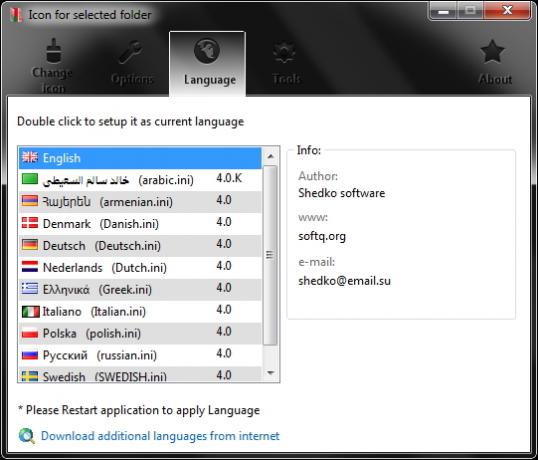Pick Nederlands (Dutch.ini) from list
538x460 pixels.
click(140, 268)
